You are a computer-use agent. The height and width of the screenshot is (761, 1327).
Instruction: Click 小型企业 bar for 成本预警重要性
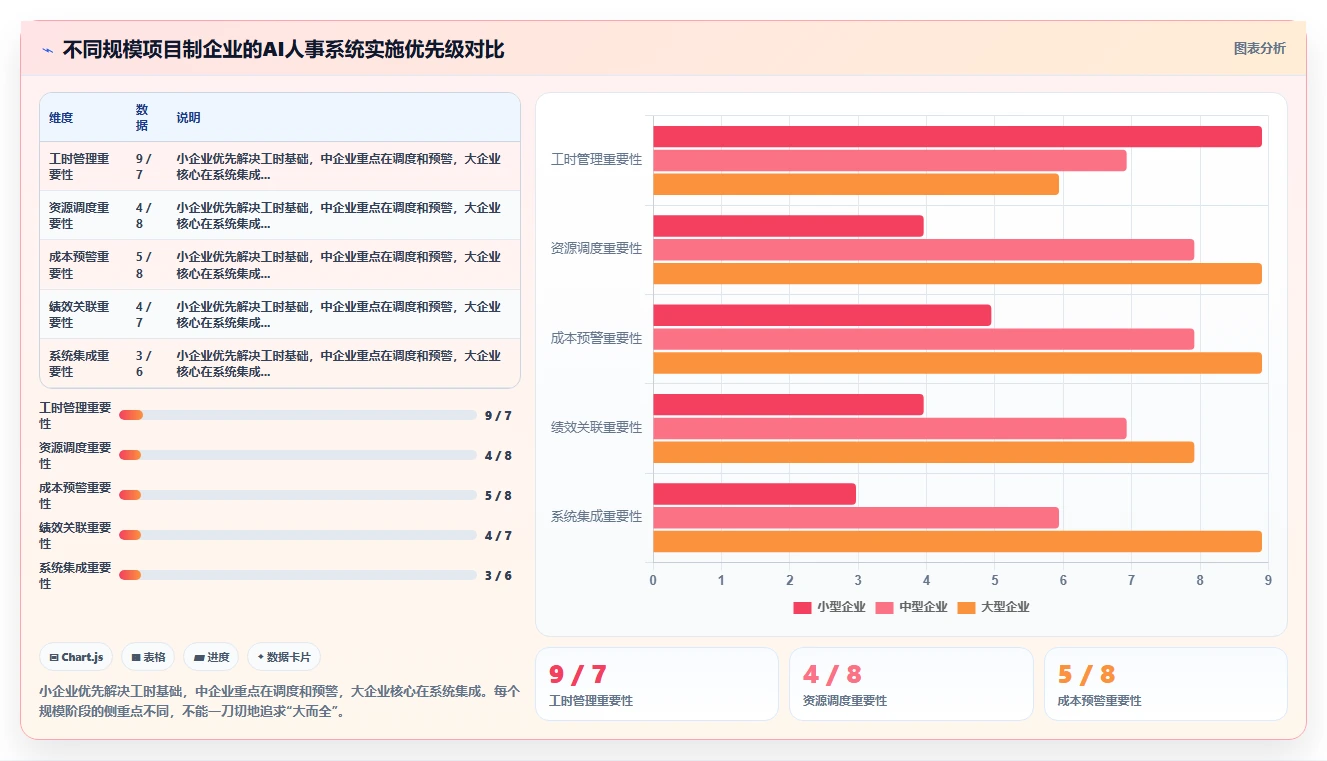(822, 315)
